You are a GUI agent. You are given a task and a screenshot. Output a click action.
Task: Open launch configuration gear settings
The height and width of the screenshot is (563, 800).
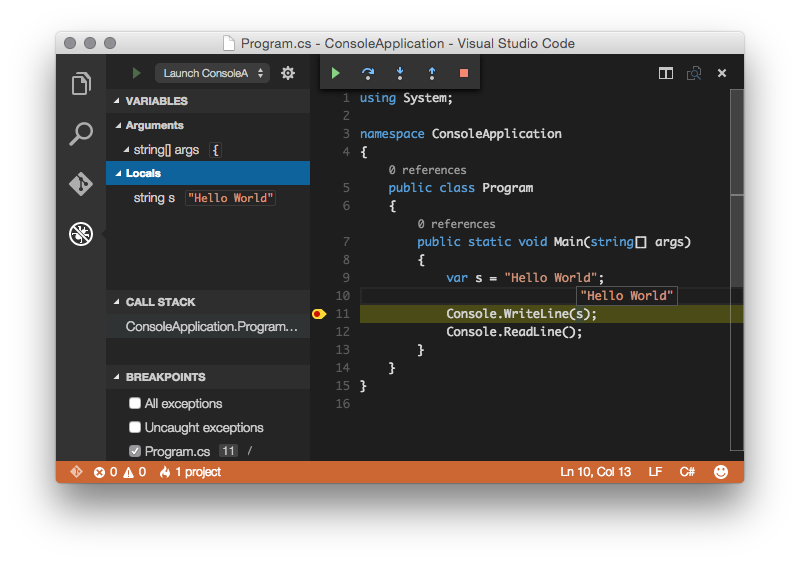tap(288, 73)
